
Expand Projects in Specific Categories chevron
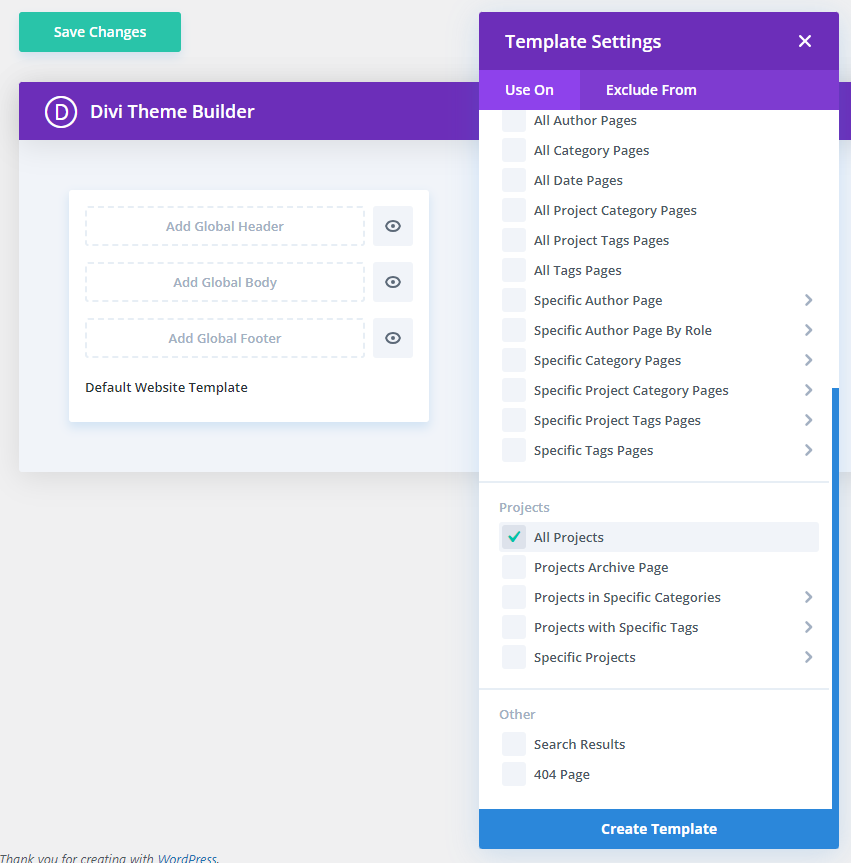tap(808, 597)
